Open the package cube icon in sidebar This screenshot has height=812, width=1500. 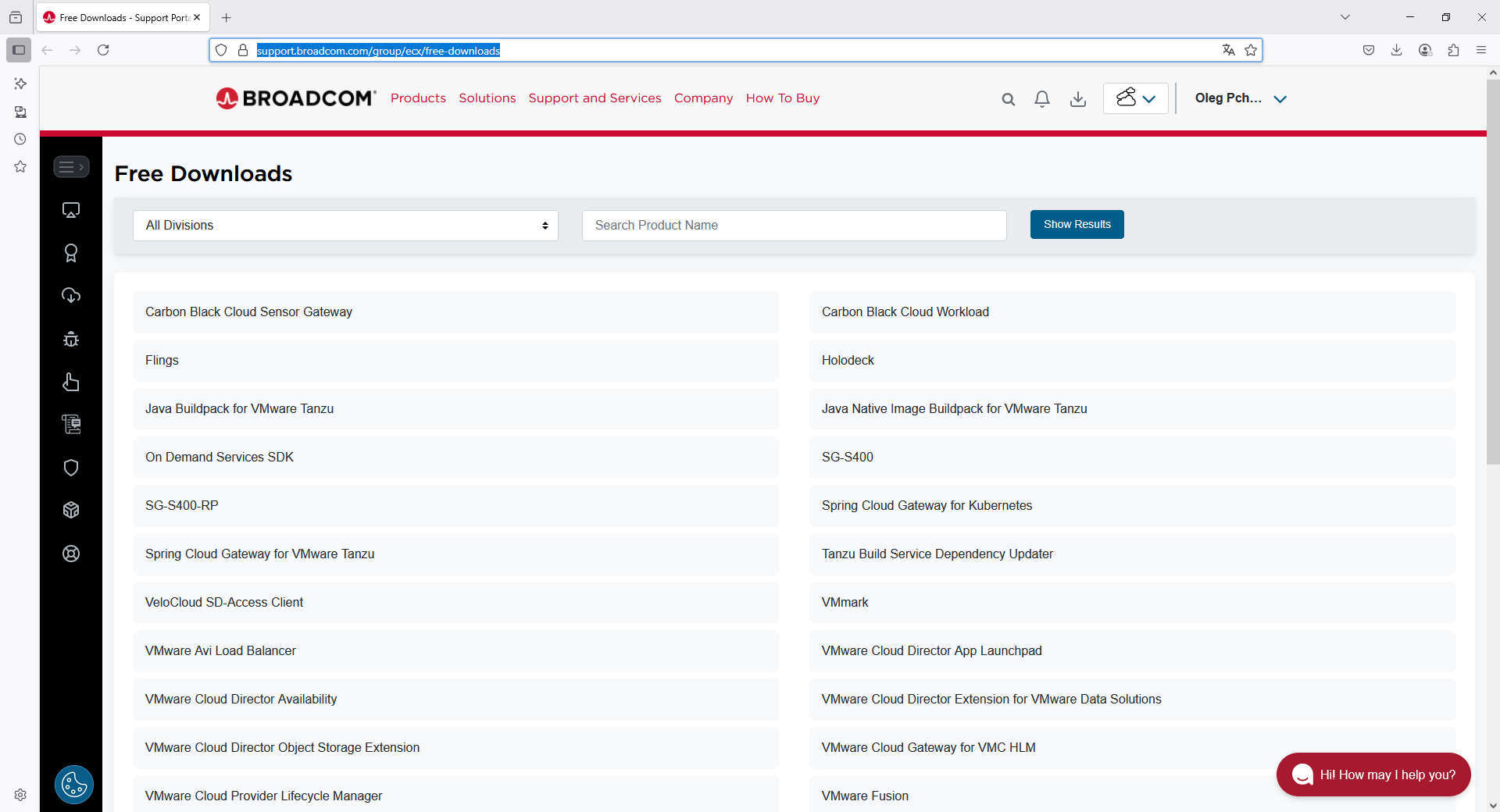[71, 510]
